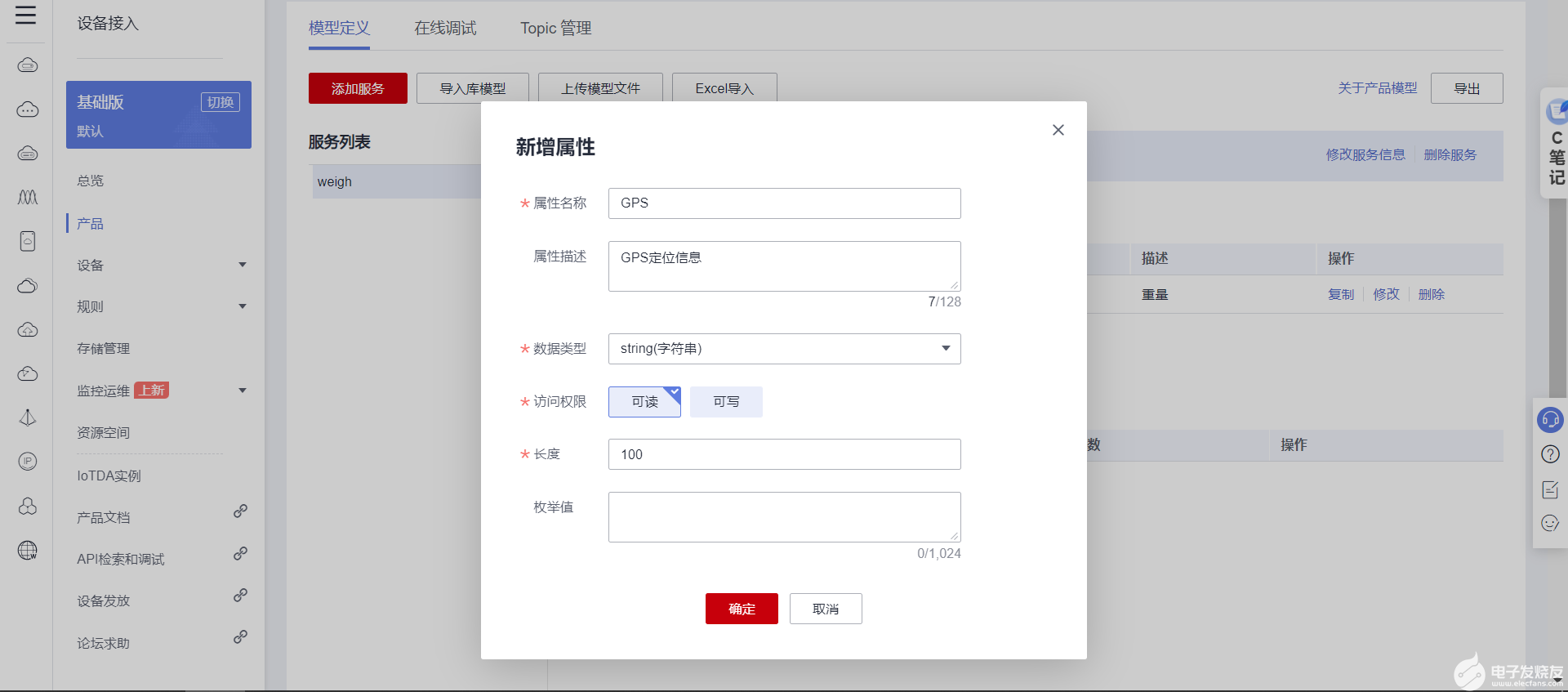Click the 上传模型文件 button
Screen dimensions: 1568x692
[x=600, y=88]
